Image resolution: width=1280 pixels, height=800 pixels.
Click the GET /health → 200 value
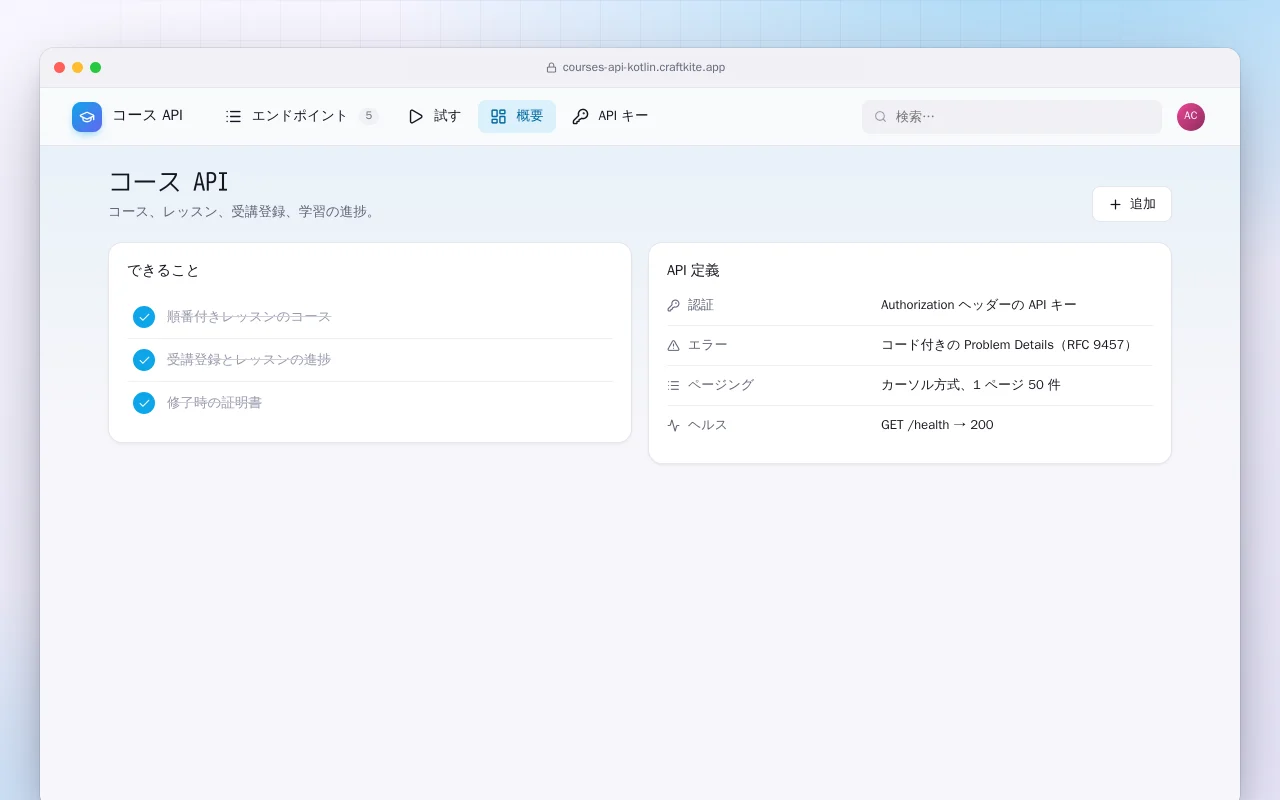(937, 425)
